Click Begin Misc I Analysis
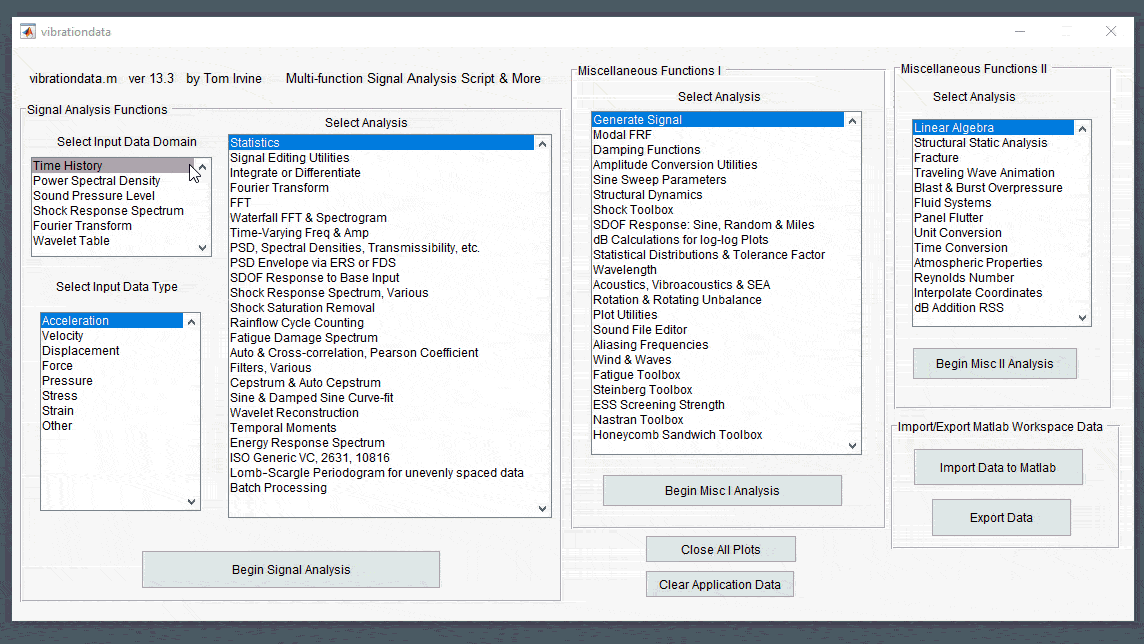 tap(722, 490)
